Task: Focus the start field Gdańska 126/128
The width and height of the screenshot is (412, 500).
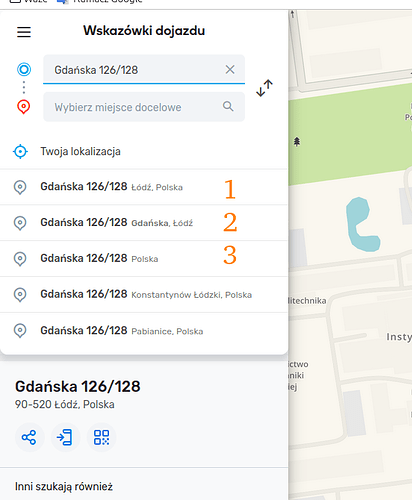Action: 144,69
